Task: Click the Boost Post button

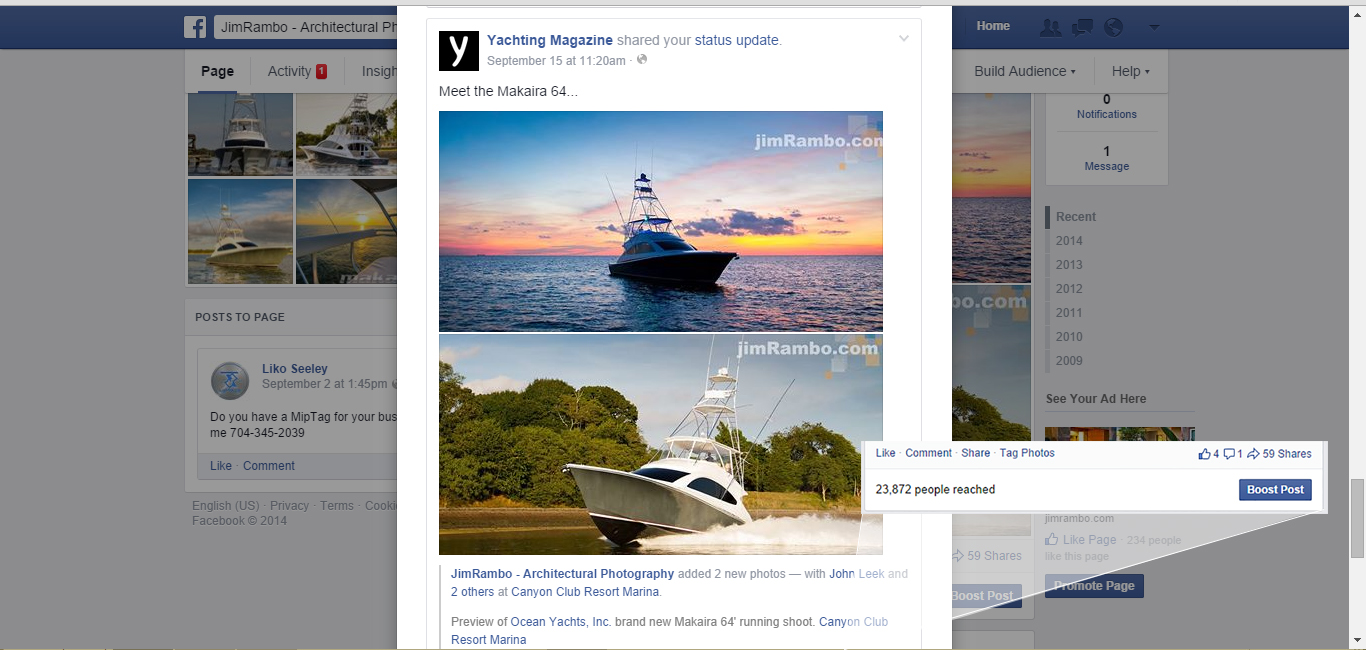Action: 1276,490
